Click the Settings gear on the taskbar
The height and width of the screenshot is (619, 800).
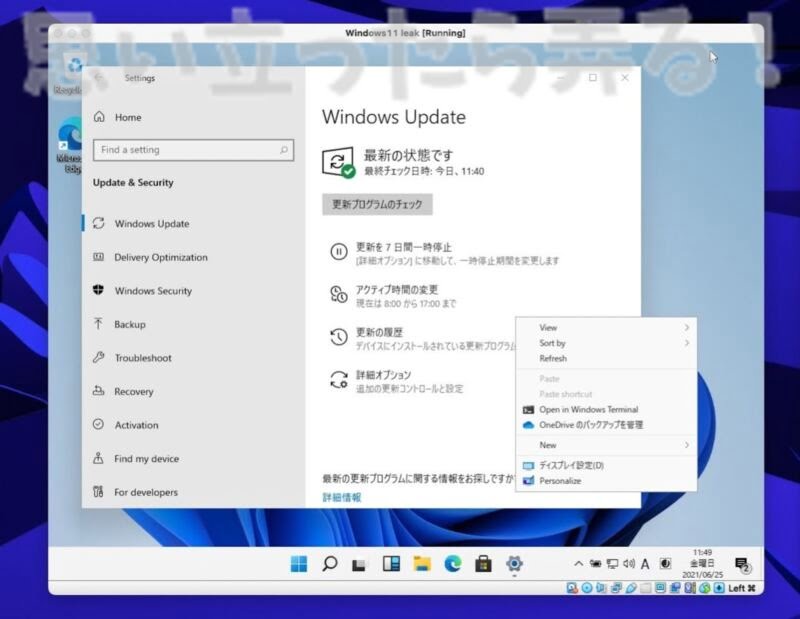pyautogui.click(x=514, y=563)
